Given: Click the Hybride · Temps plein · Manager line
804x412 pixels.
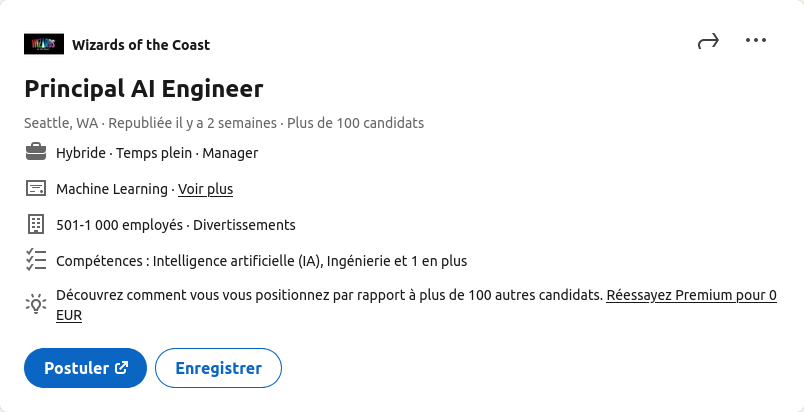Looking at the screenshot, I should 157,153.
